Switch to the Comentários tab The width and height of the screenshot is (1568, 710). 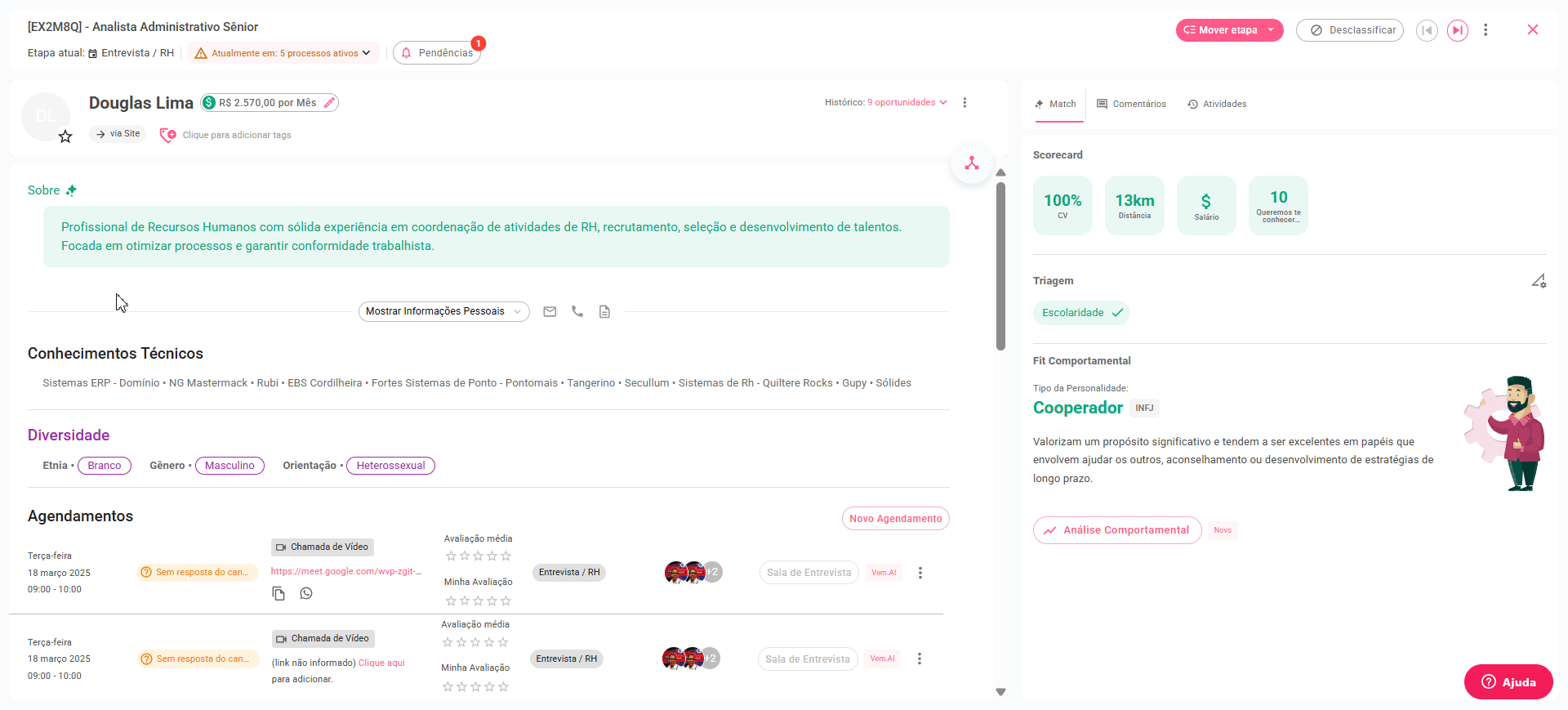pyautogui.click(x=1131, y=104)
